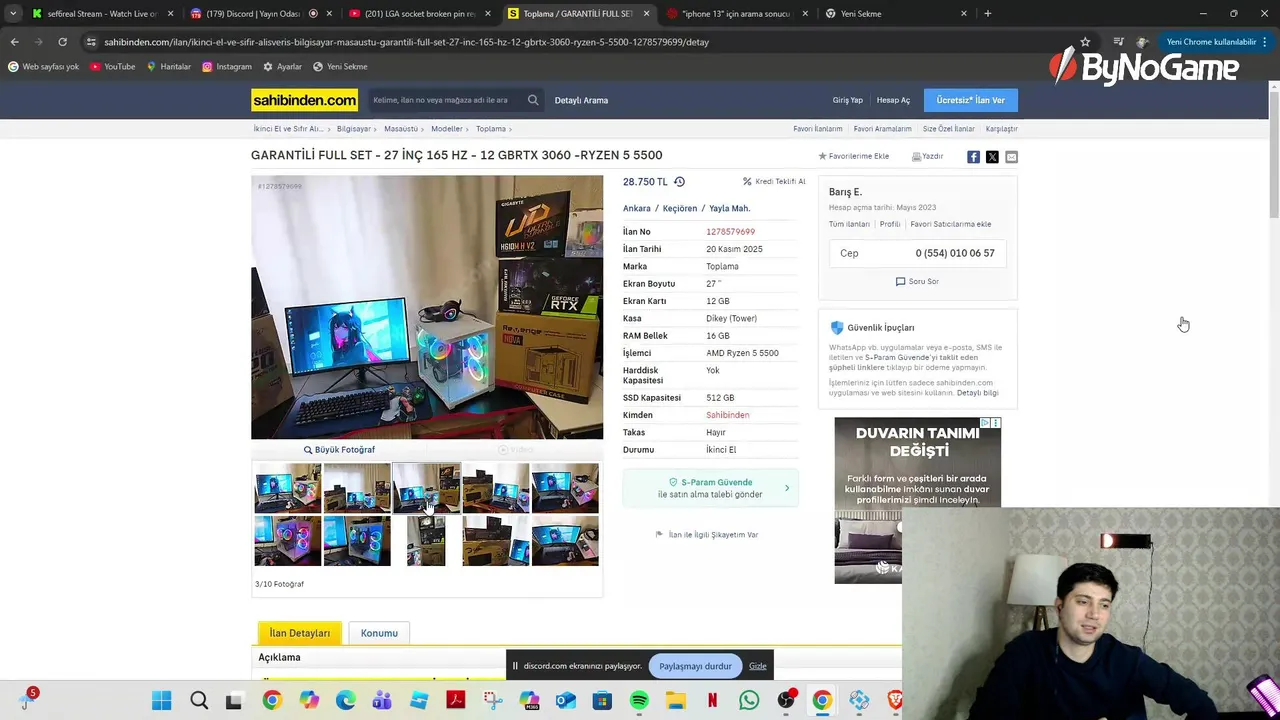Open Adobe Acrobat from the taskbar
Viewport: 1280px width, 720px height.
click(455, 700)
